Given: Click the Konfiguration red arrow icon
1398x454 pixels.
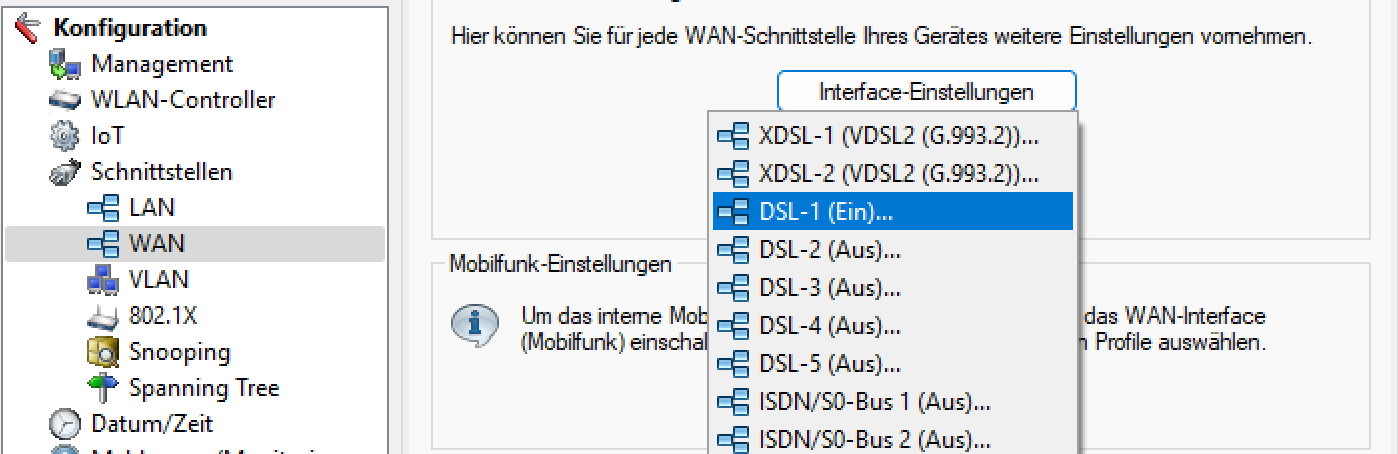Looking at the screenshot, I should click(x=29, y=28).
